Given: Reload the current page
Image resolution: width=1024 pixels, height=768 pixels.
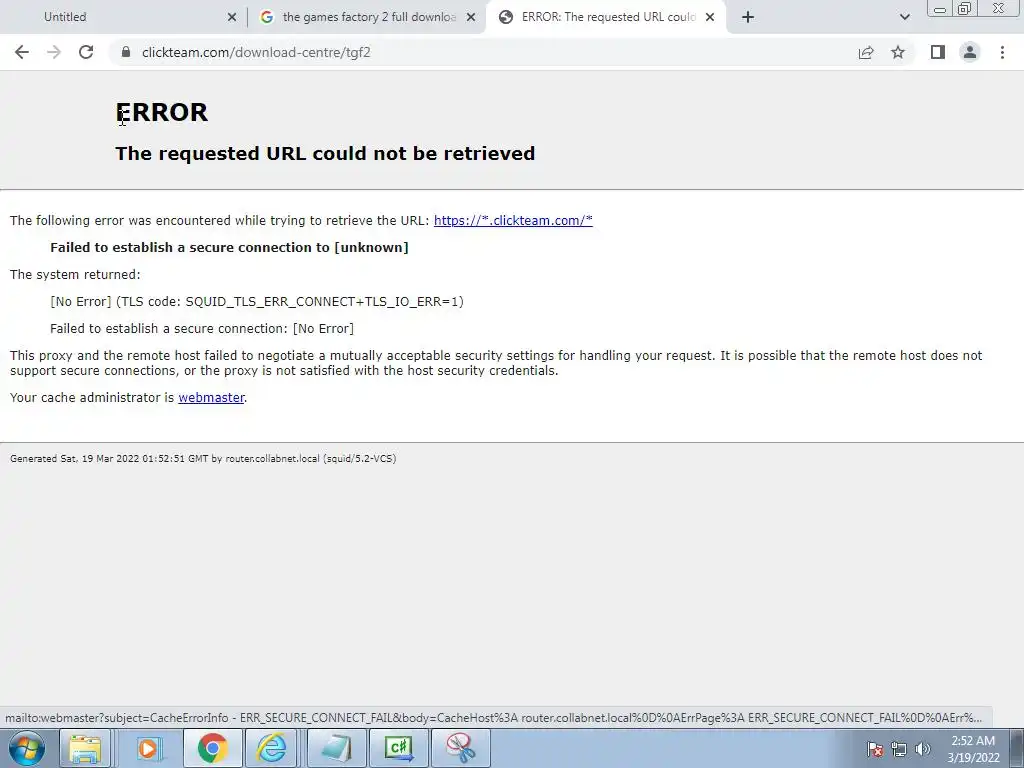Looking at the screenshot, I should (86, 52).
